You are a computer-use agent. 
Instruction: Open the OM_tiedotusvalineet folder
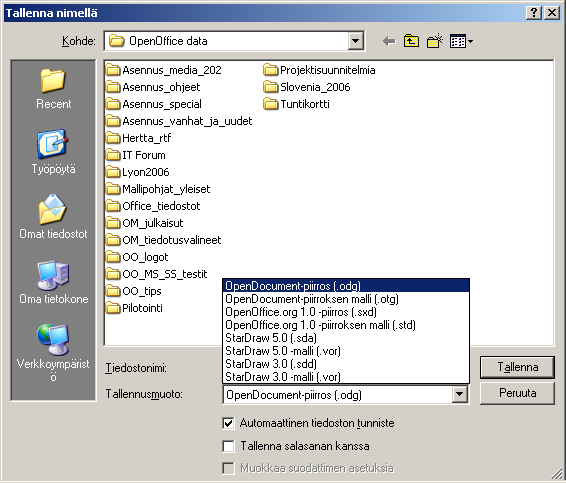(164, 240)
